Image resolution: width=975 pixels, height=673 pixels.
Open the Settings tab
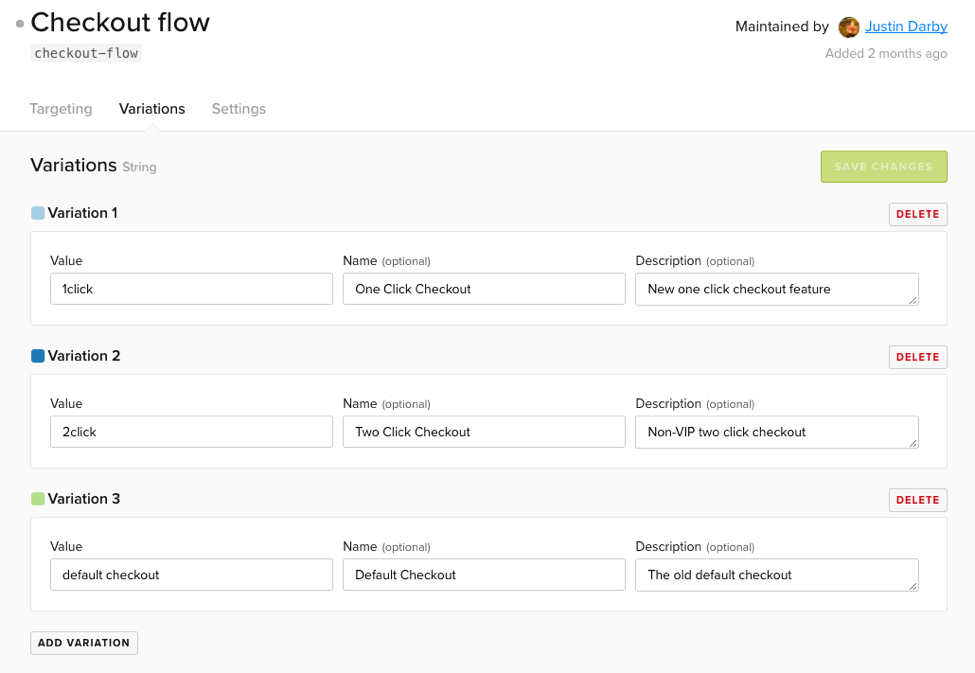click(x=238, y=109)
